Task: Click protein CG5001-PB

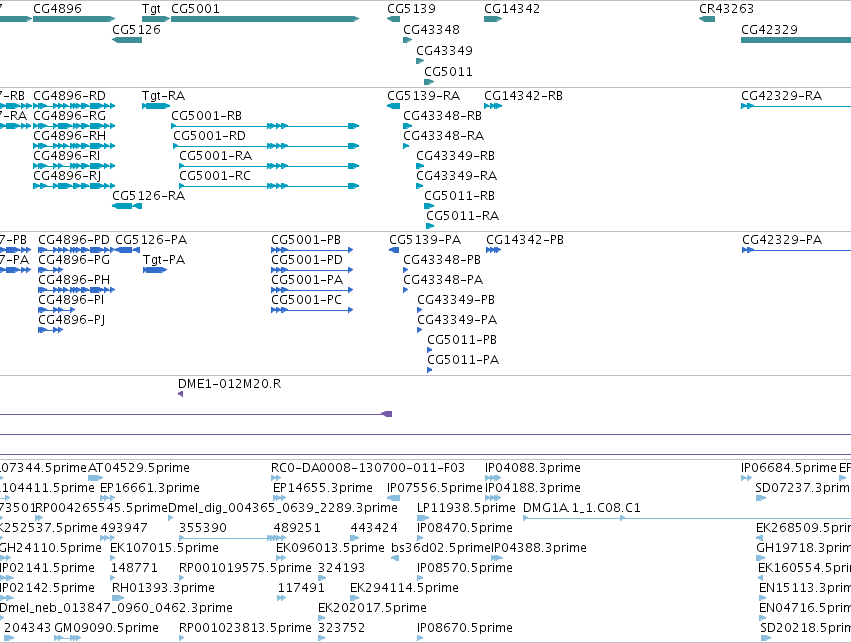Action: [306, 240]
